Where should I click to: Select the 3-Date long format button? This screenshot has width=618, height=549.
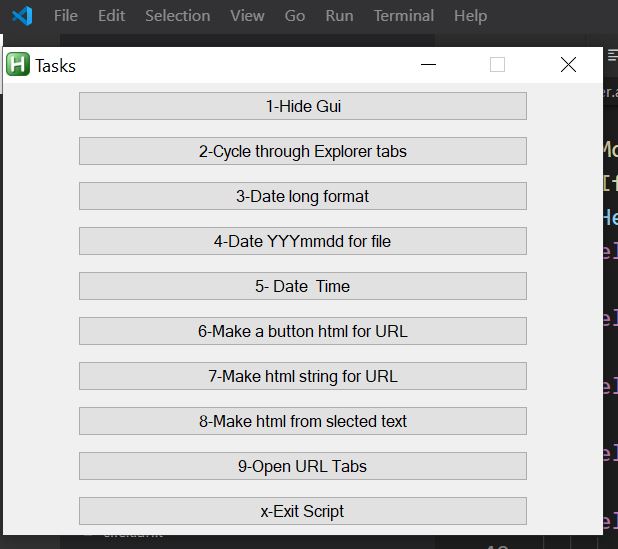(302, 196)
